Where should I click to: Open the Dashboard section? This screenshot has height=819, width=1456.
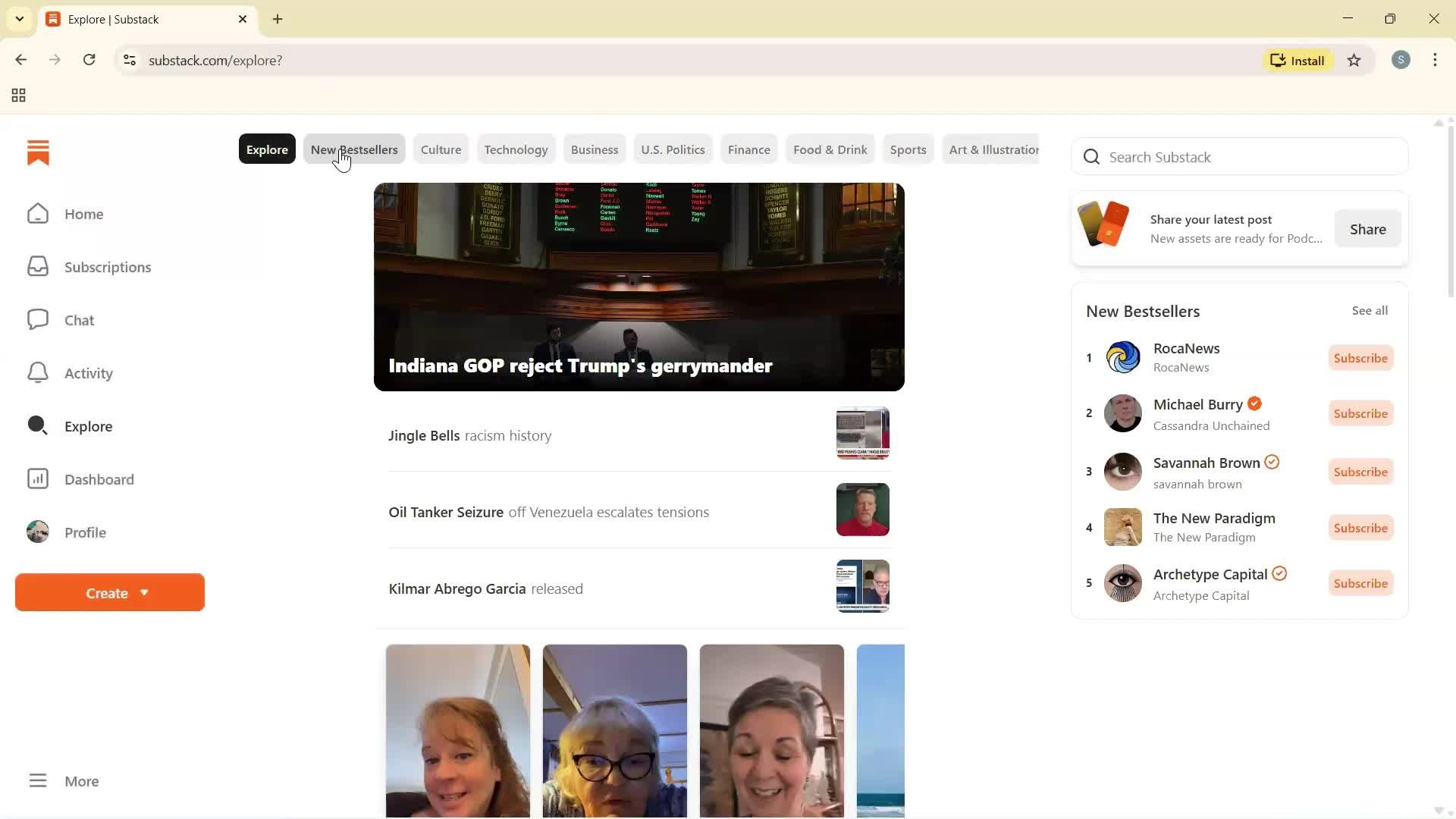coord(99,479)
